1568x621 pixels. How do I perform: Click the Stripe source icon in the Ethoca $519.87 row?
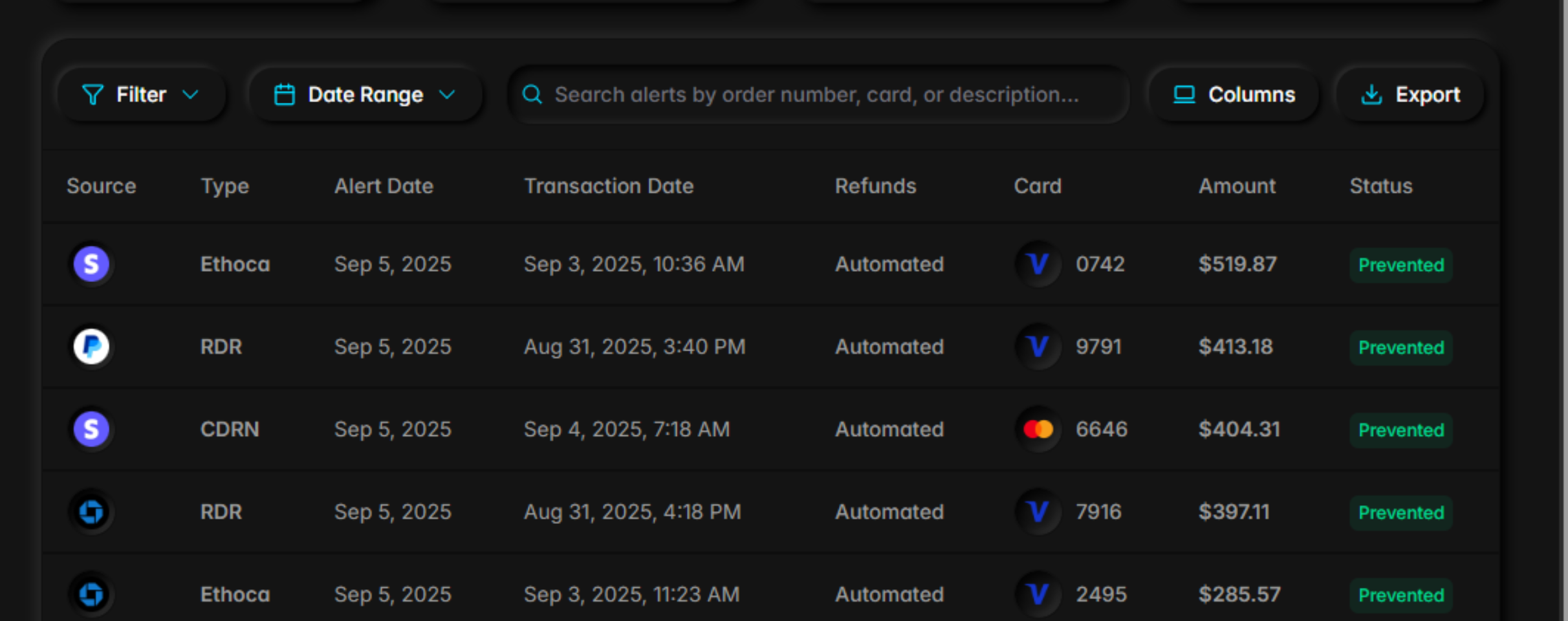point(91,264)
